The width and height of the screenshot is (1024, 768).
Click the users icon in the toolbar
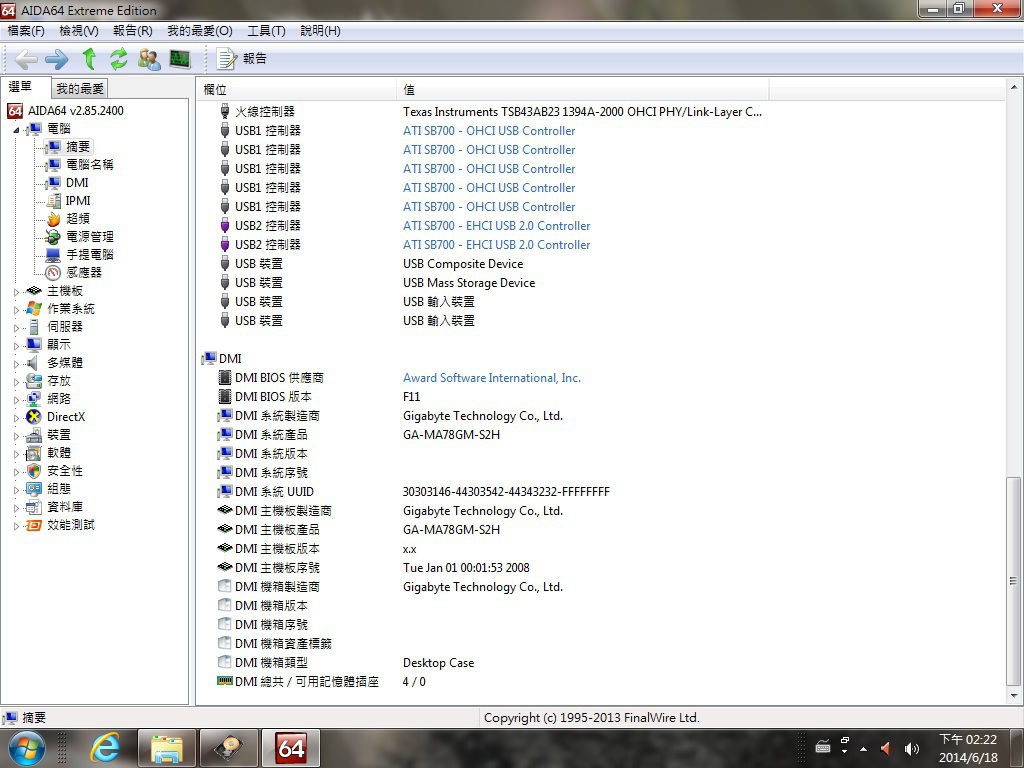click(x=149, y=59)
